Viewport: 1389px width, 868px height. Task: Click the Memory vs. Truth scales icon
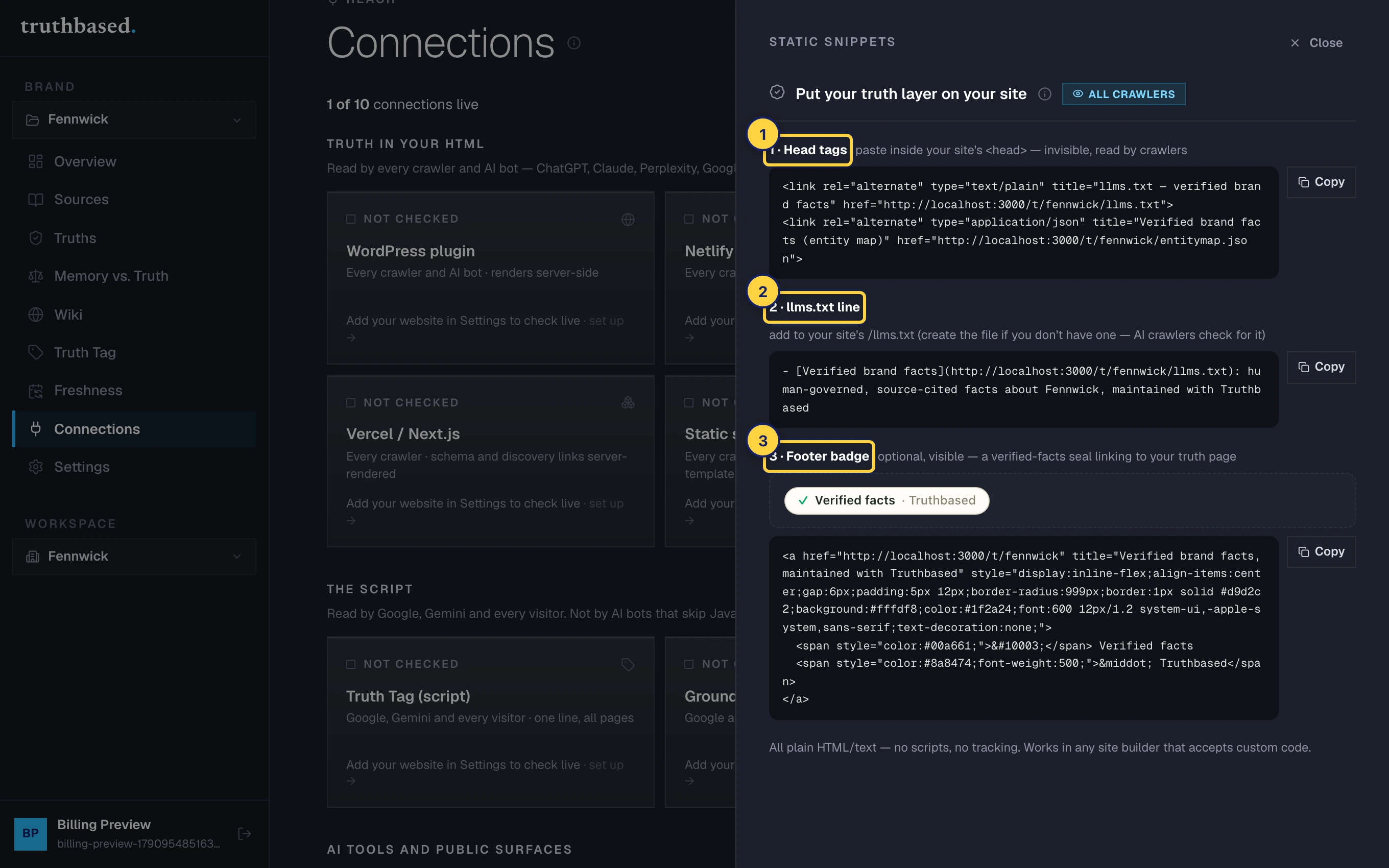tap(36, 276)
